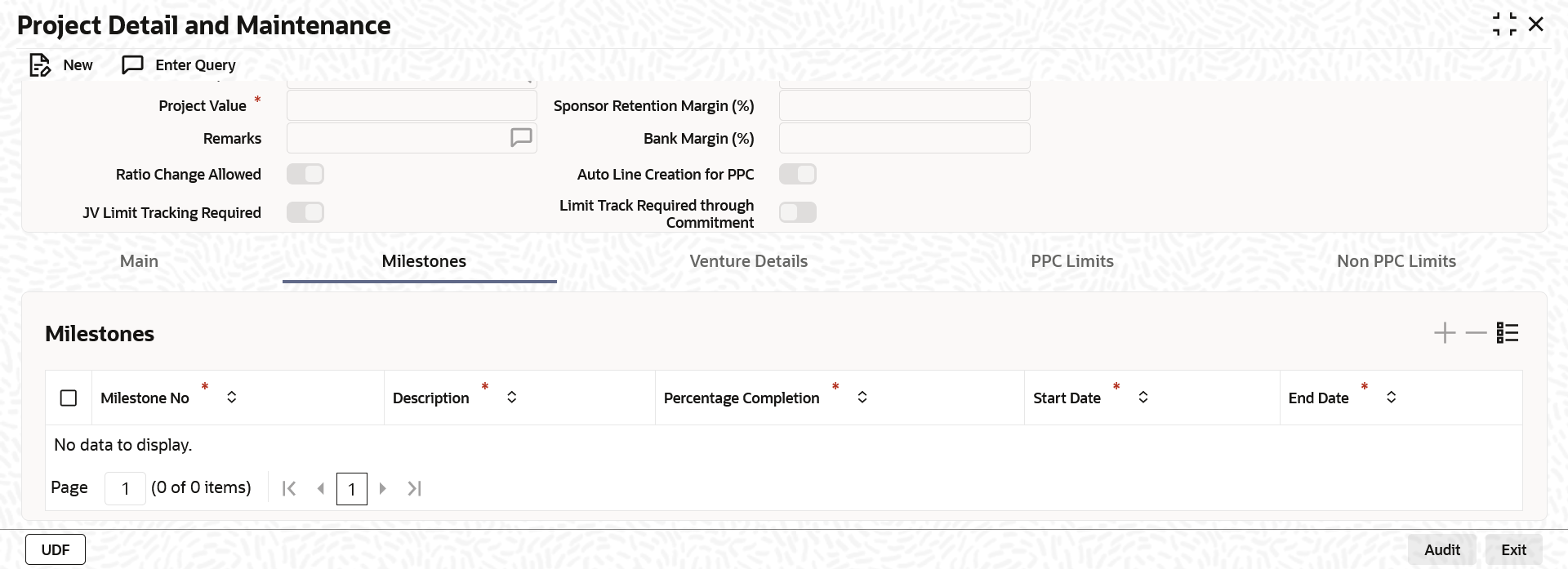Open the PPC Limits tab

pos(1072,261)
